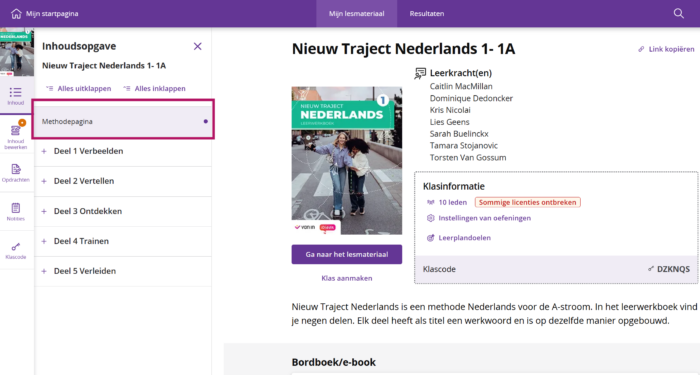Screen dimensions: 700x375
Task: Click teacher name Kris Nicolai
Action: 450,110
